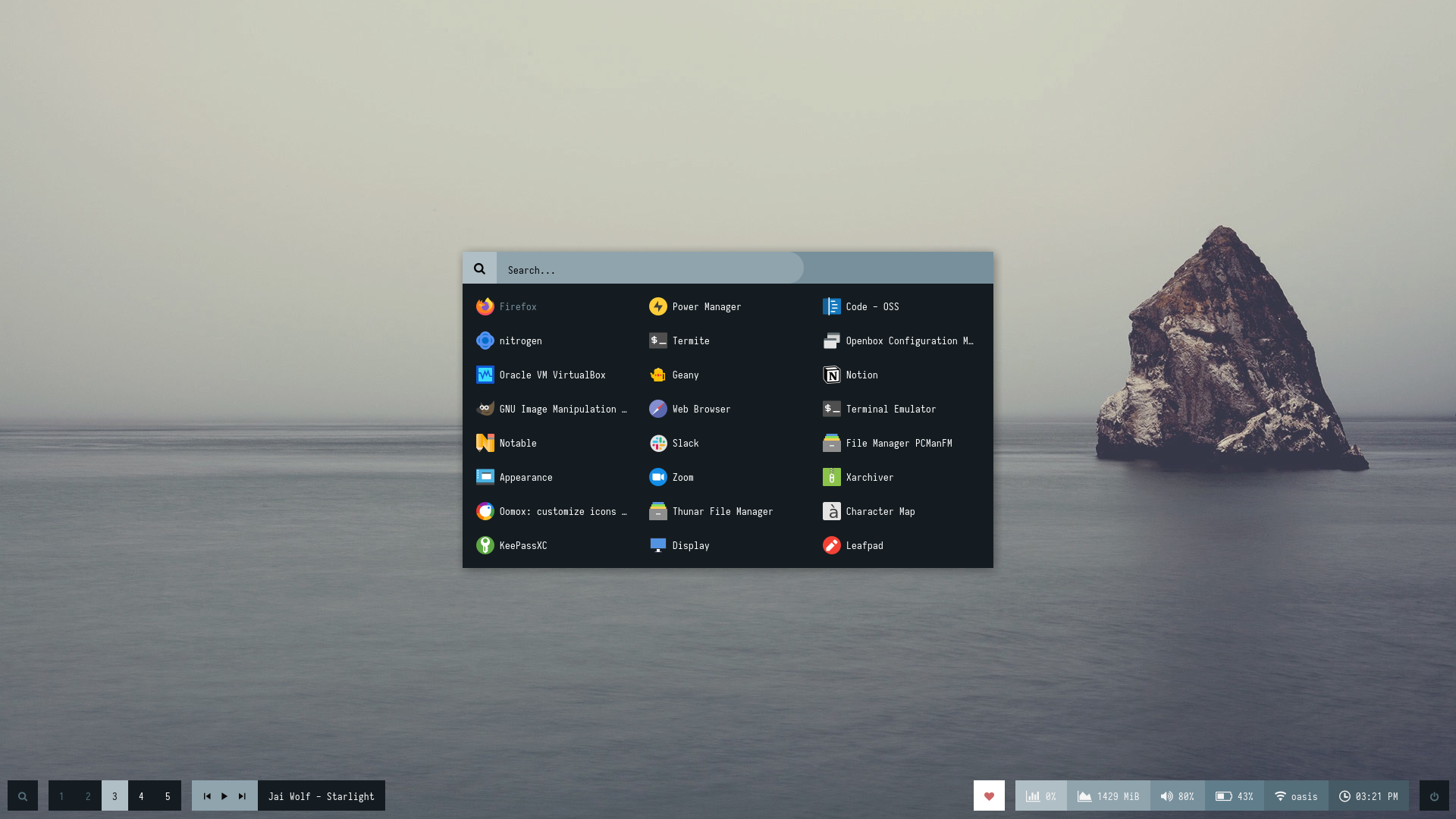Skip to the next track

(242, 796)
